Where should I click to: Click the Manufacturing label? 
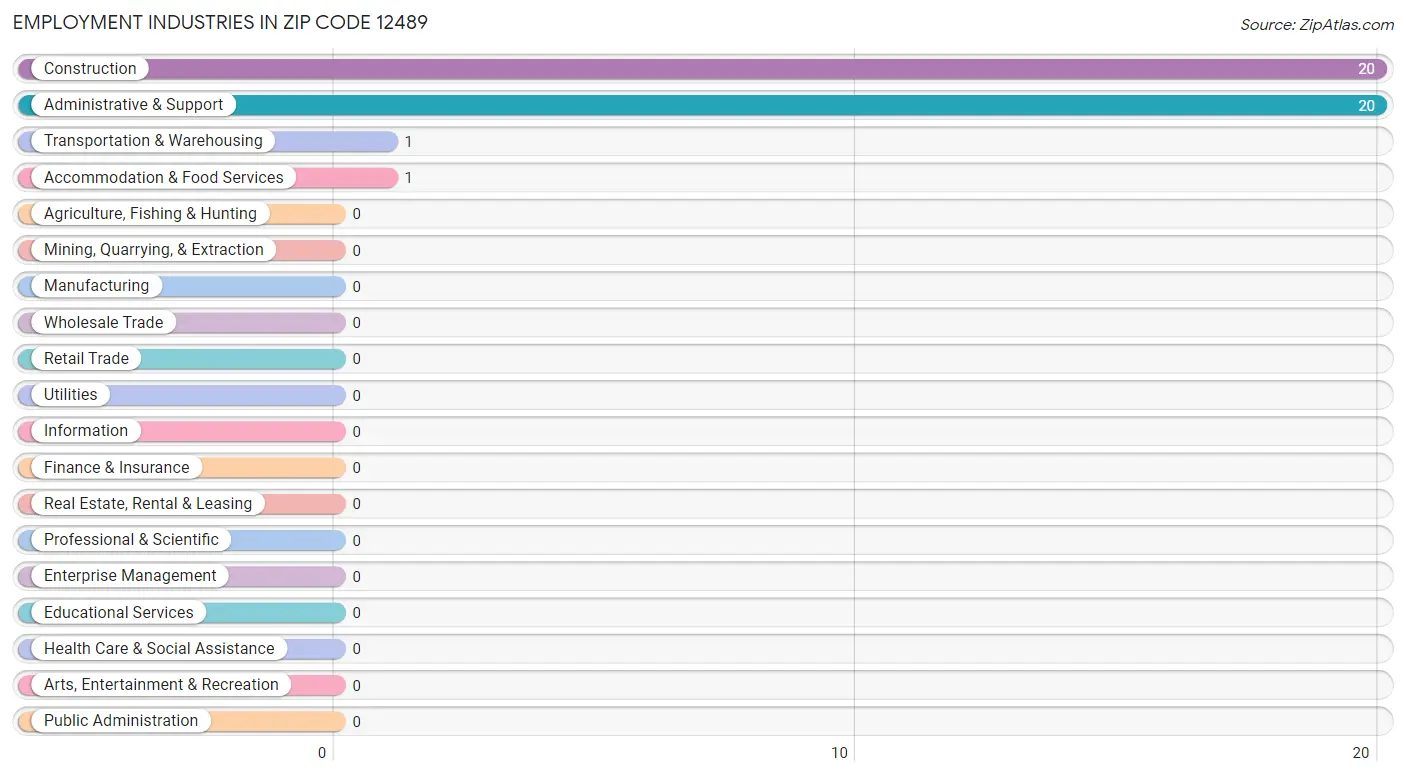[96, 286]
